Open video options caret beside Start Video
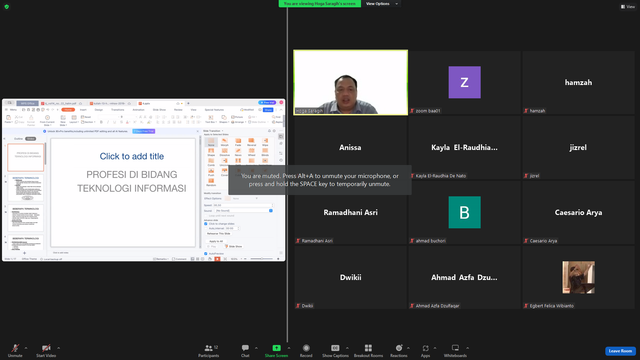640x360 pixels. point(58,348)
